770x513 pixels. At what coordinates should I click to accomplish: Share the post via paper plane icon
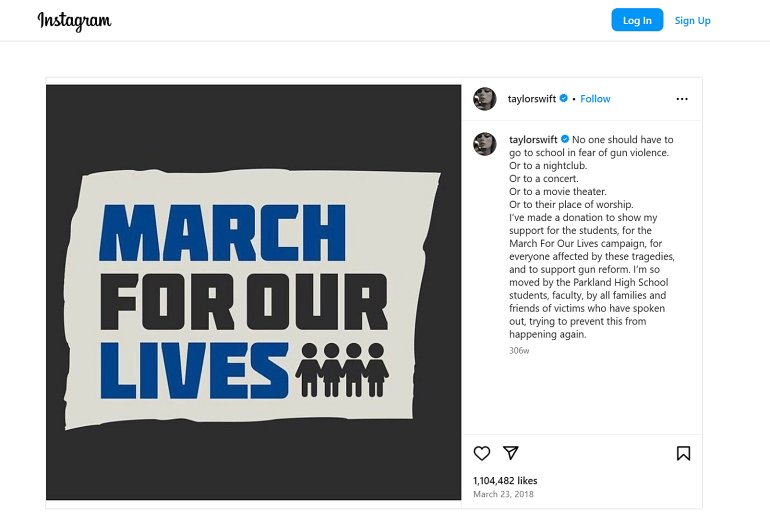(511, 453)
